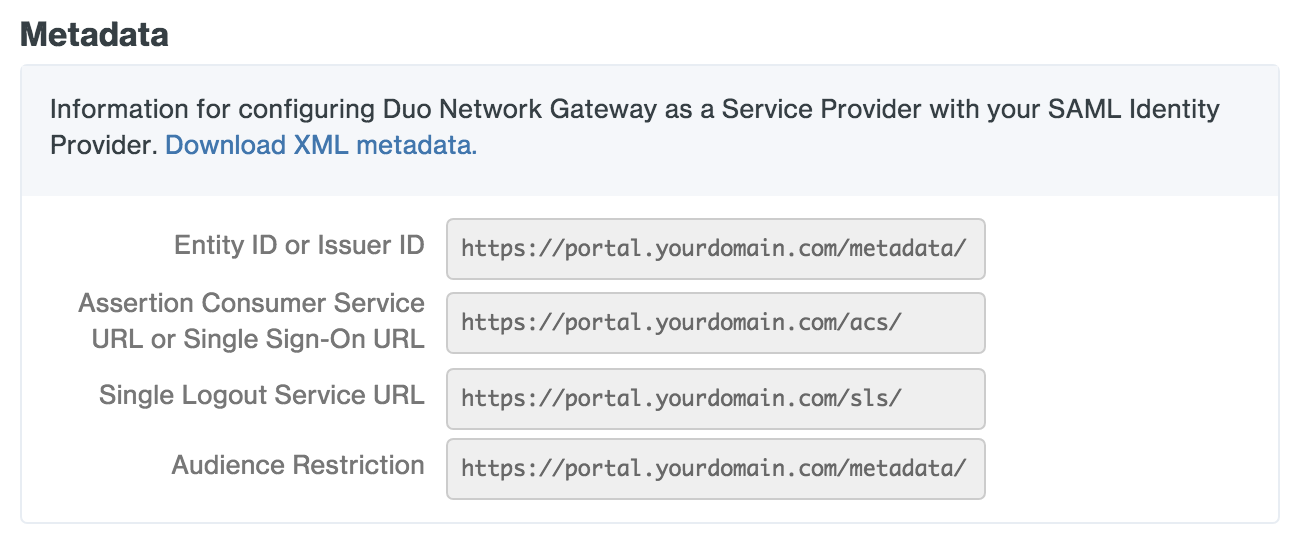1300x536 pixels.
Task: Click the "Entity ID or Issuer ID" label
Action: [x=299, y=245]
